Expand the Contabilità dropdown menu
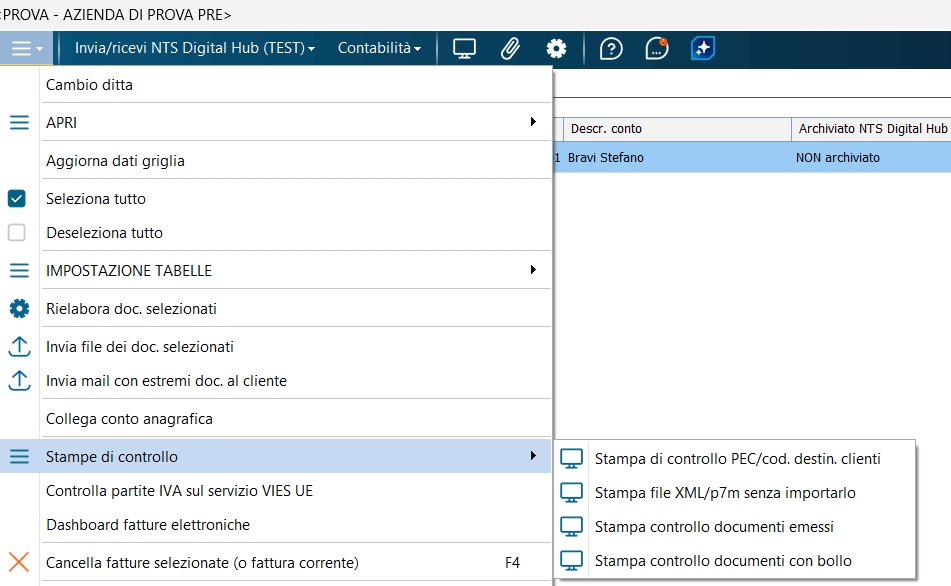 379,48
